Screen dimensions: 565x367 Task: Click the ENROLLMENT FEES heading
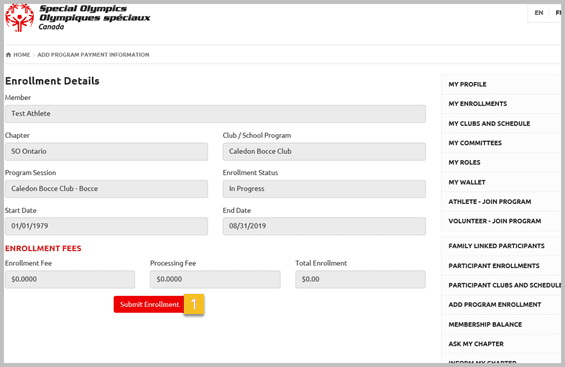click(x=43, y=249)
